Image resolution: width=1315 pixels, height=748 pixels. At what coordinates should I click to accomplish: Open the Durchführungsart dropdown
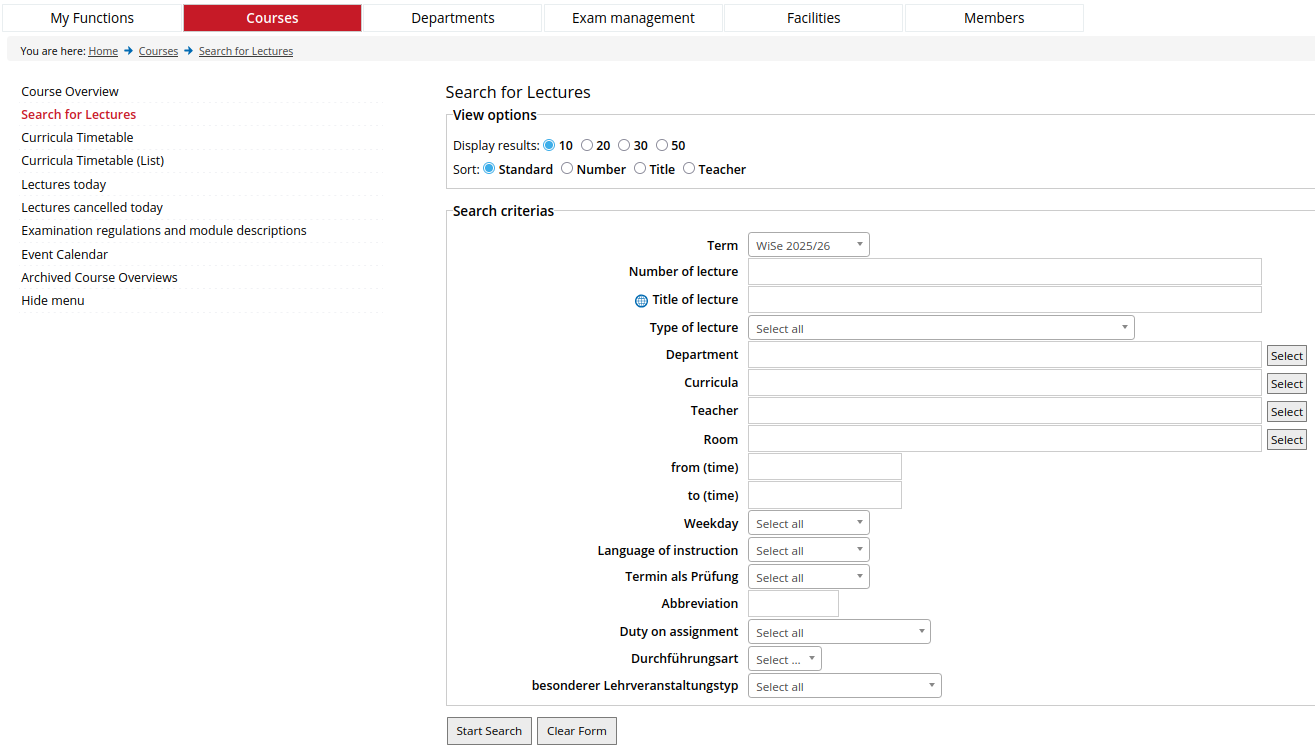pos(784,658)
